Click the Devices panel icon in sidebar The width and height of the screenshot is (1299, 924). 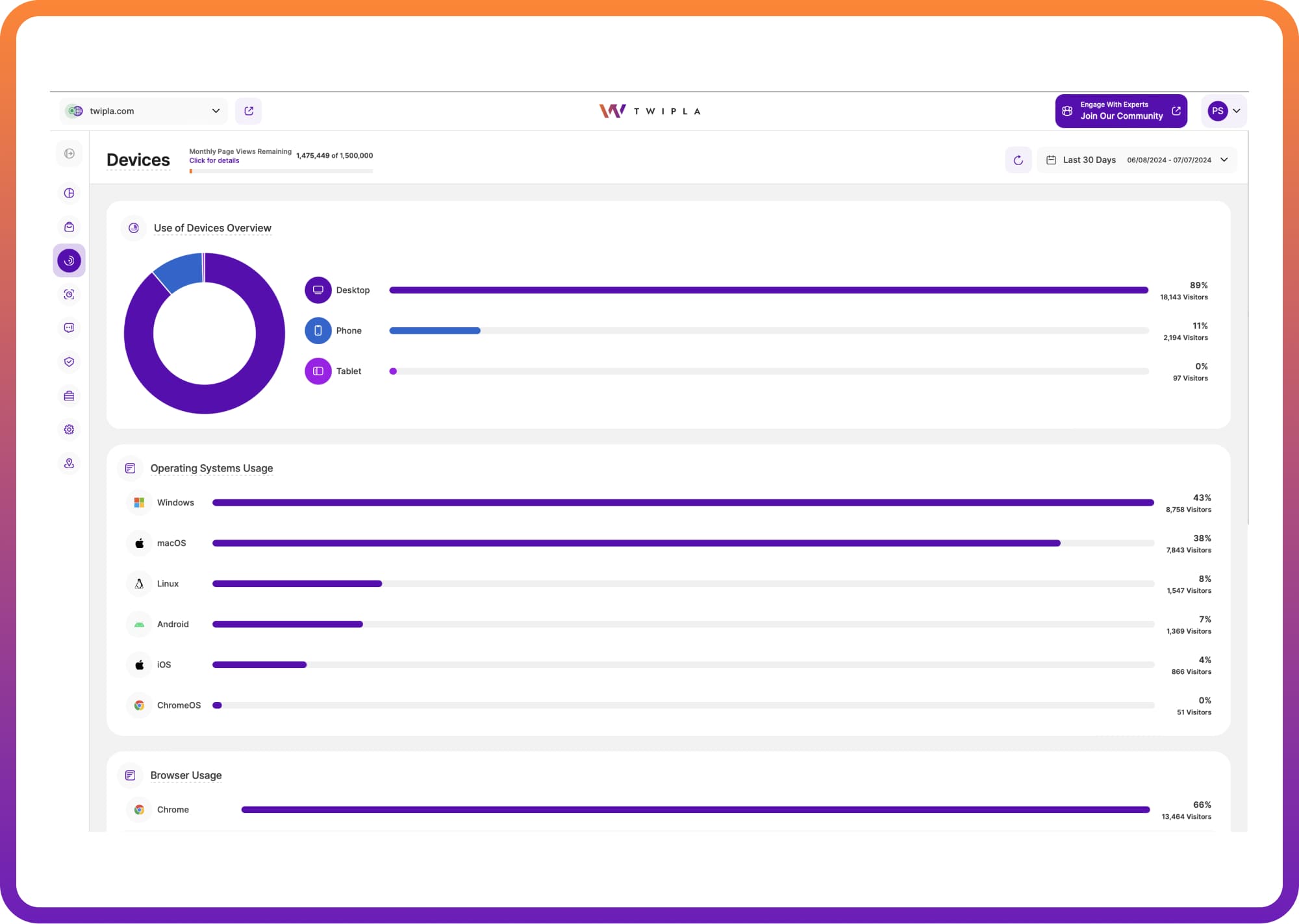[69, 260]
